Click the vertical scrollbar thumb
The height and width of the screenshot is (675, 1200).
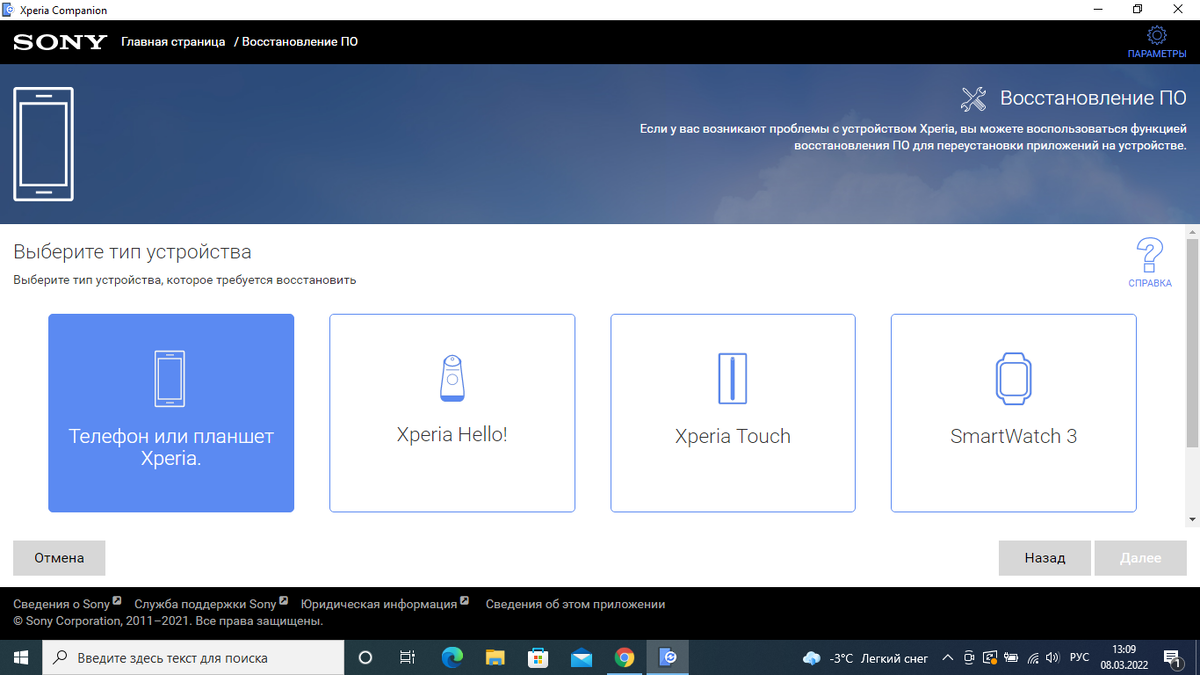tap(1192, 343)
